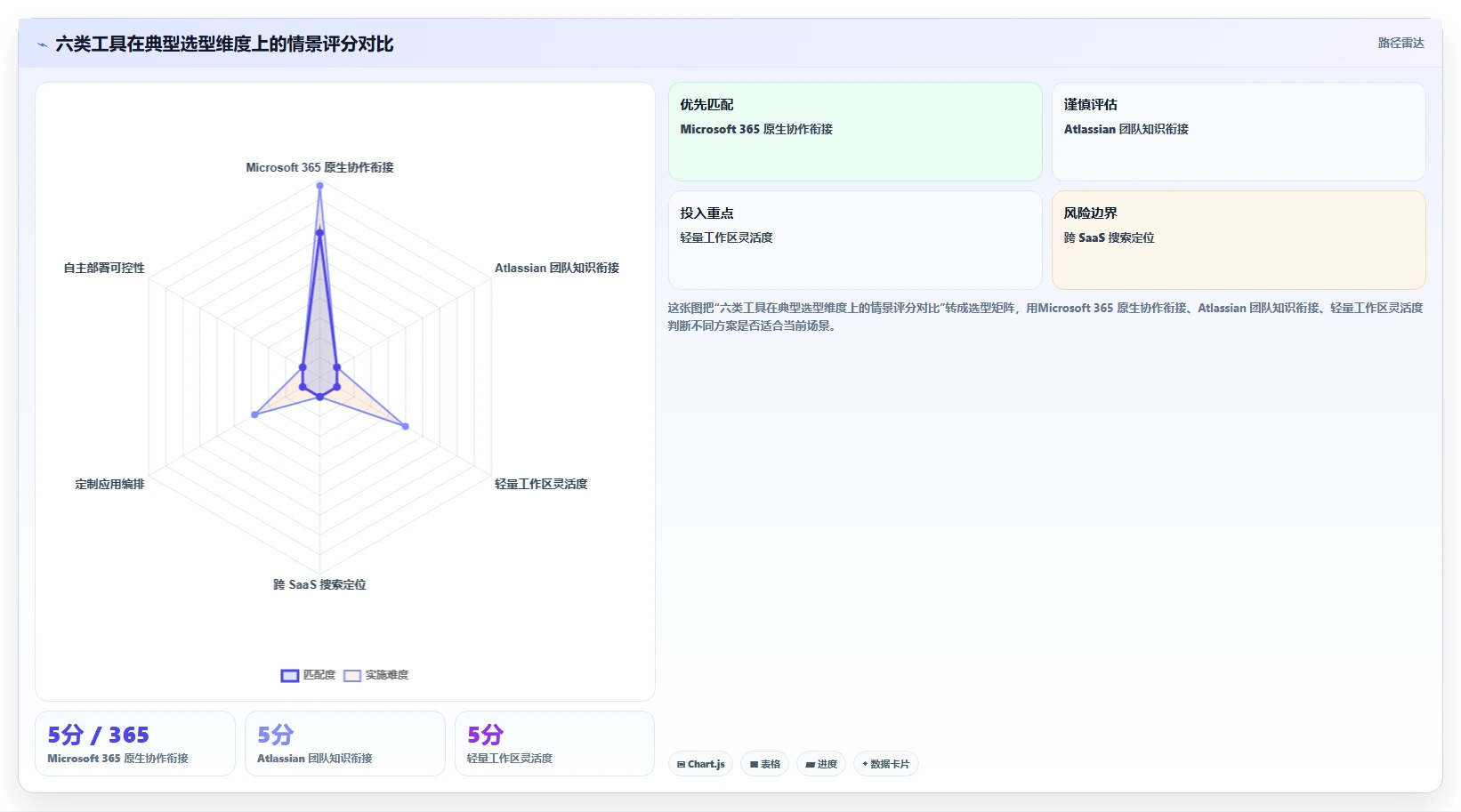Click the 进度 chip
The image size is (1461, 812).
pos(821,764)
